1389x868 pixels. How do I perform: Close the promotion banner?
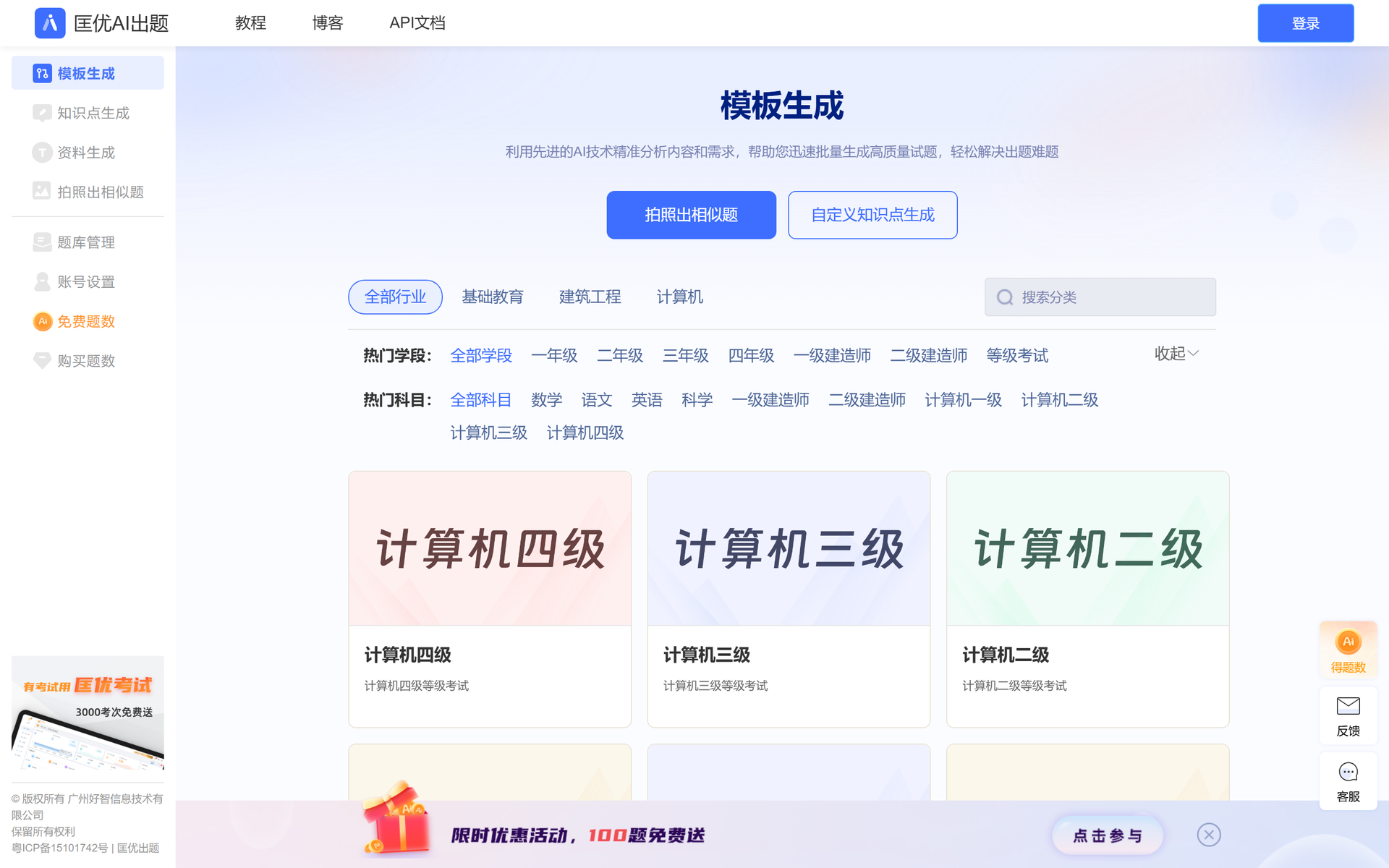(1209, 835)
